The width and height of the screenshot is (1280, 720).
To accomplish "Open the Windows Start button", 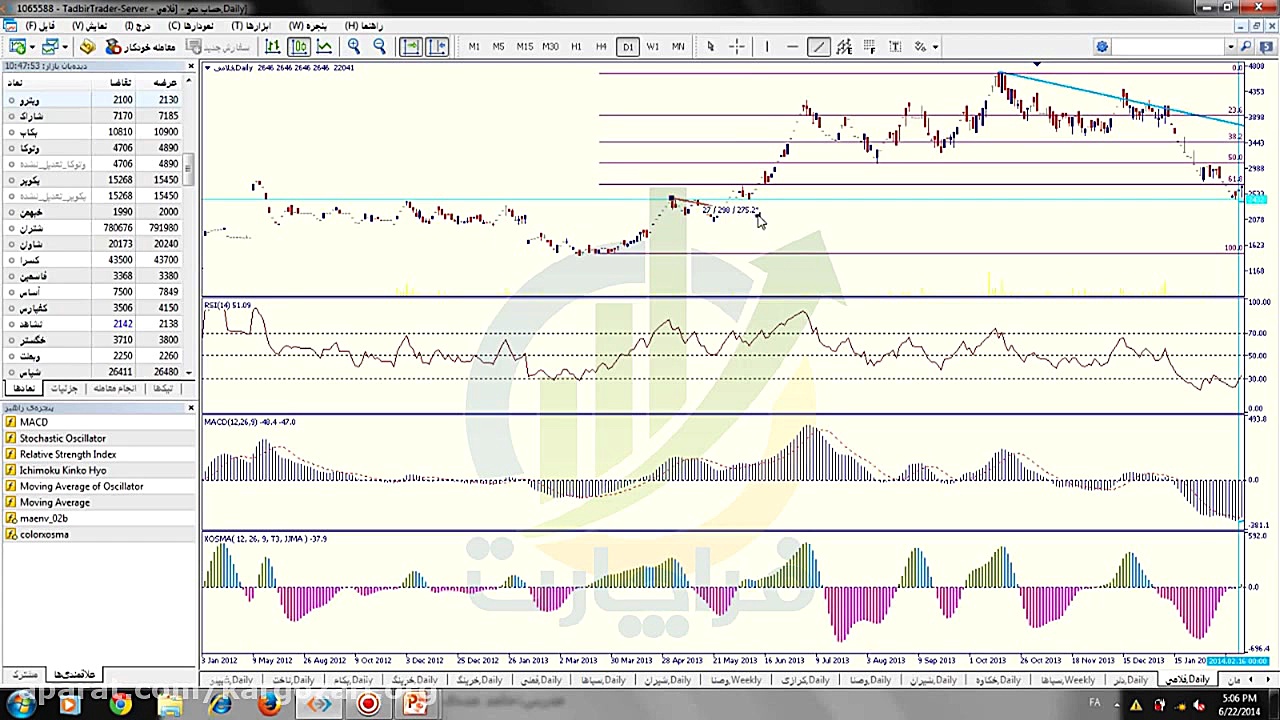I will (x=20, y=705).
